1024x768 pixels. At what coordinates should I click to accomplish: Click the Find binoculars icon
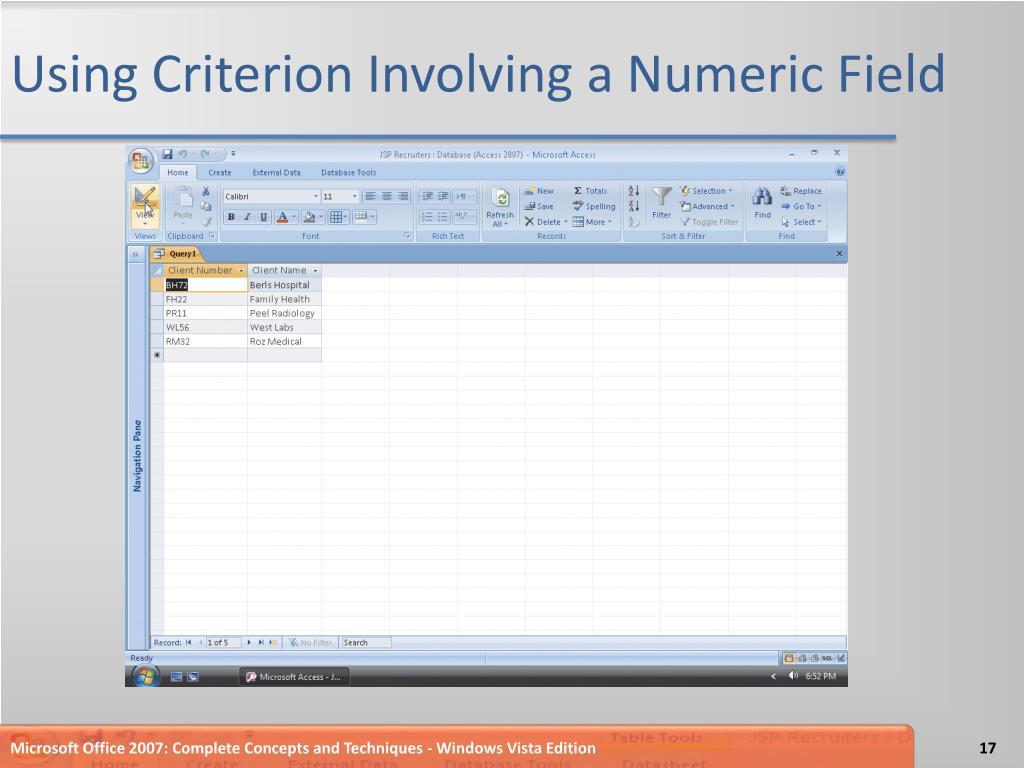click(762, 197)
